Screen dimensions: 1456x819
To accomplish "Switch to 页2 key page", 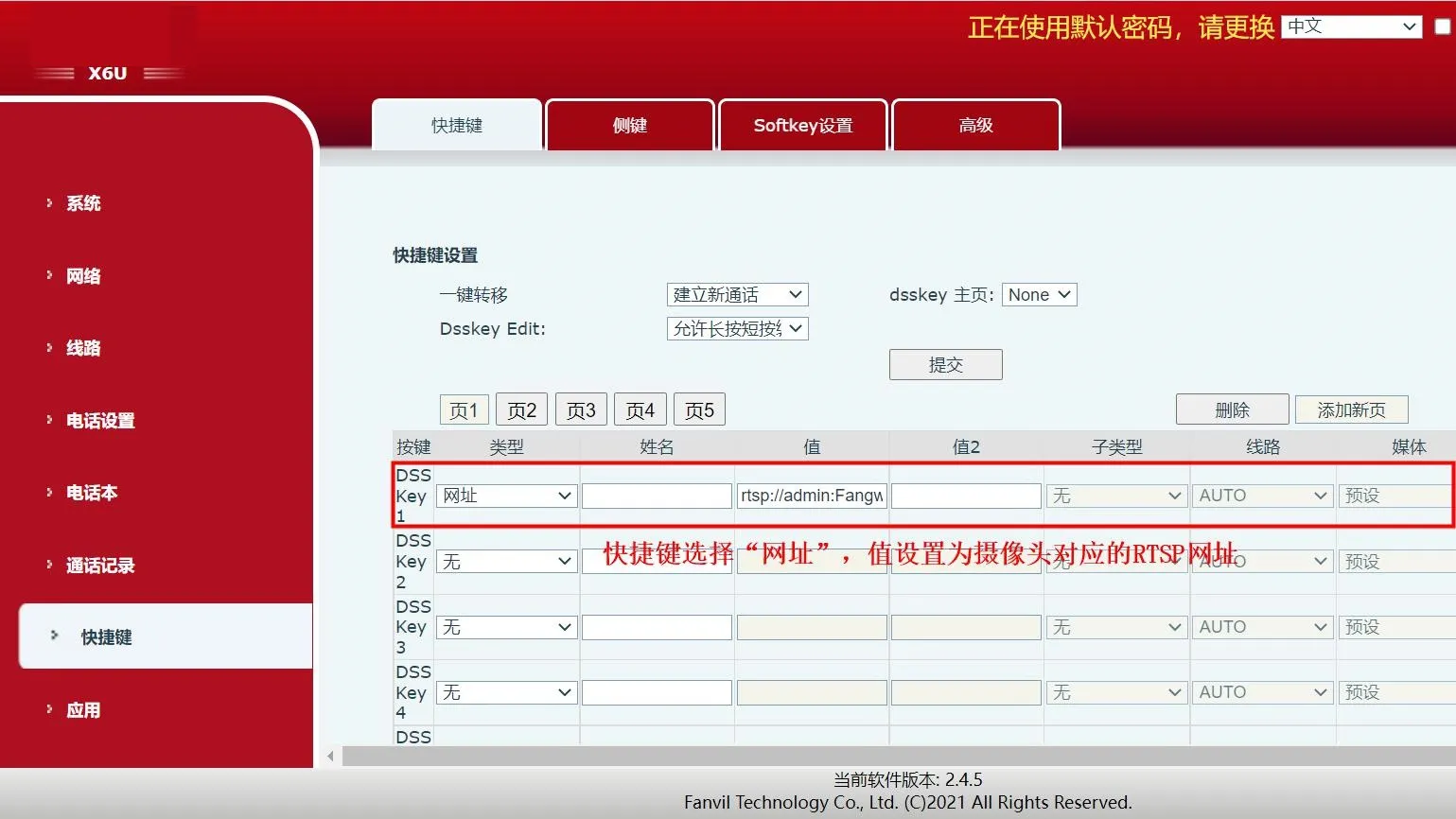I will click(x=521, y=409).
